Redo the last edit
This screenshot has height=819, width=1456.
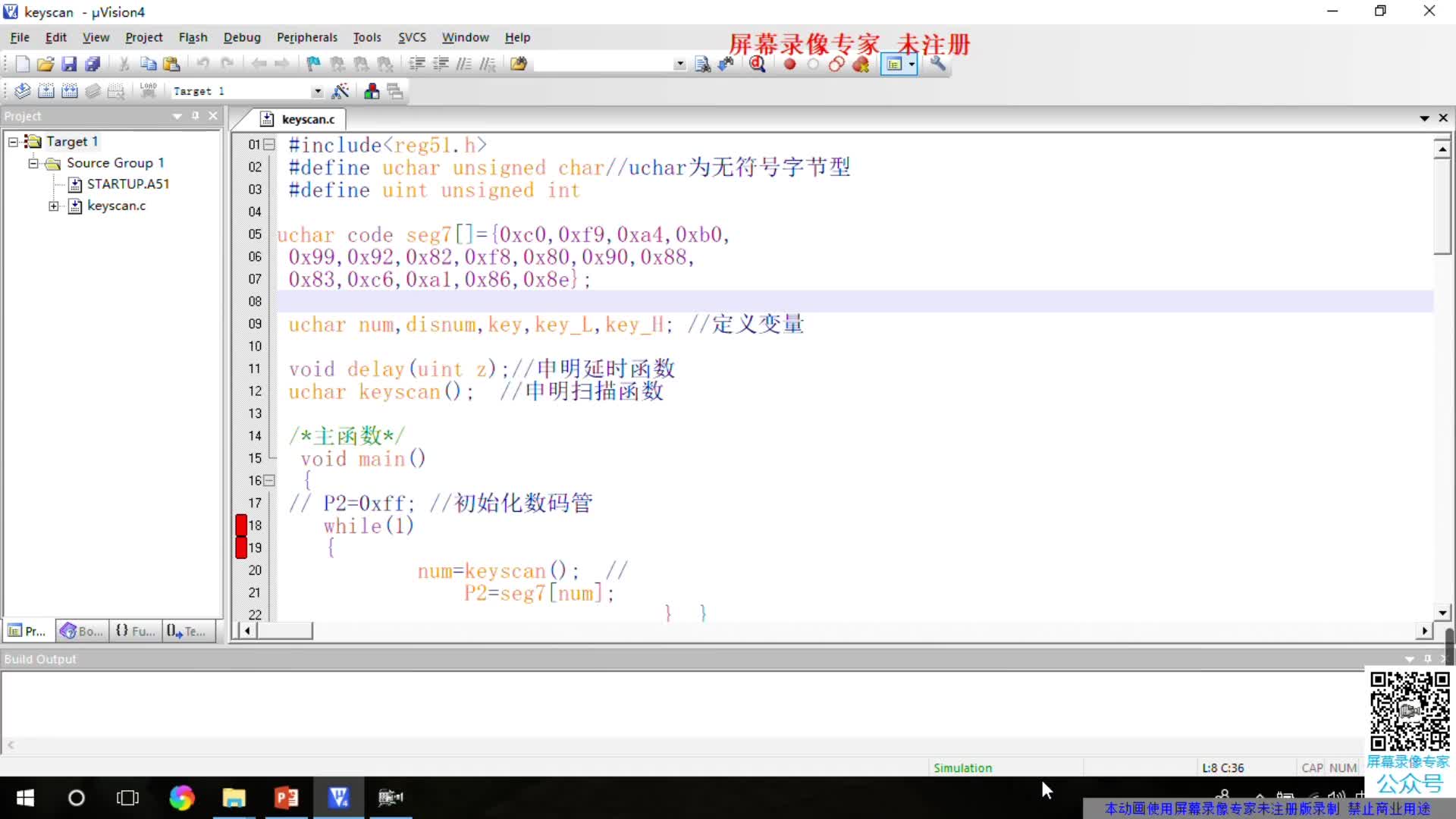coord(227,64)
